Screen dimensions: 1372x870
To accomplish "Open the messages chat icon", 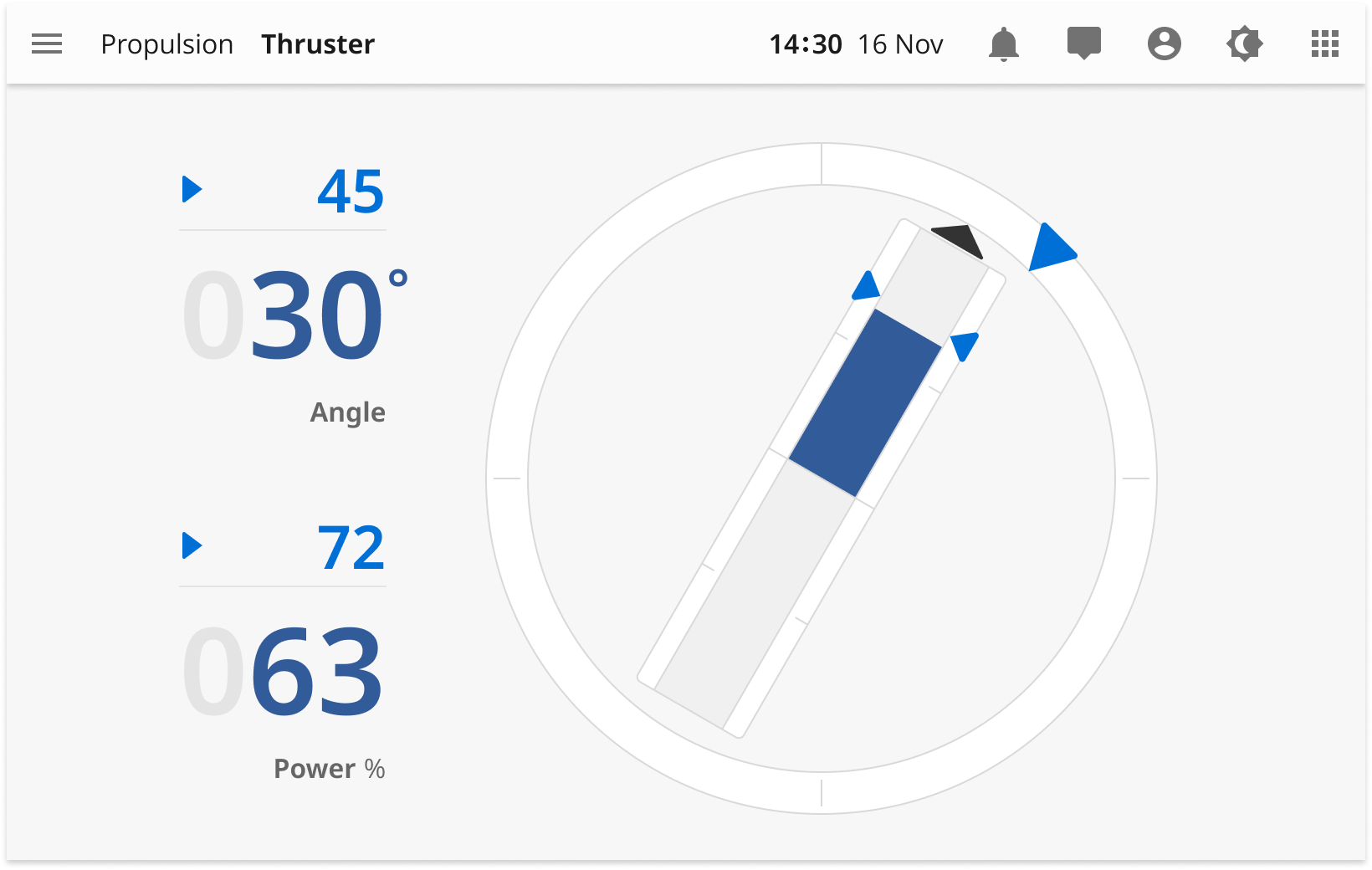I will (x=1084, y=43).
